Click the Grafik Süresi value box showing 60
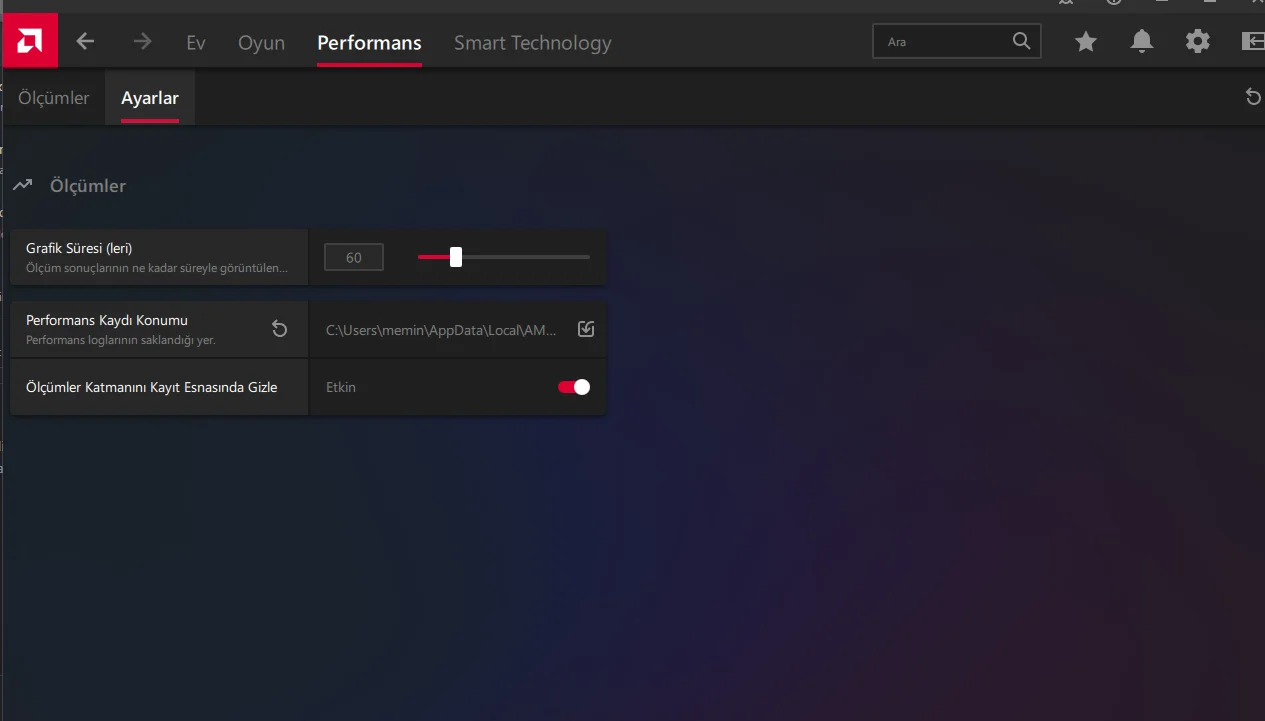 point(354,257)
